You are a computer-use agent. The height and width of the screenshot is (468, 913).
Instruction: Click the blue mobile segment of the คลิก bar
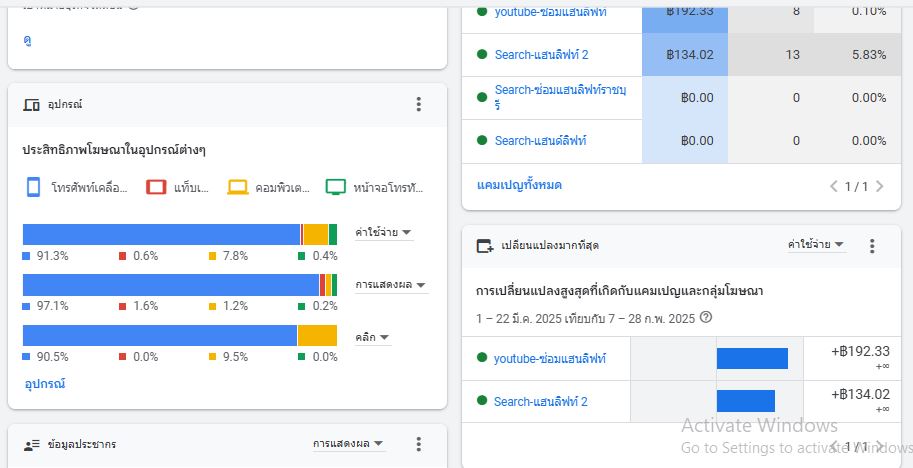[x=160, y=336]
